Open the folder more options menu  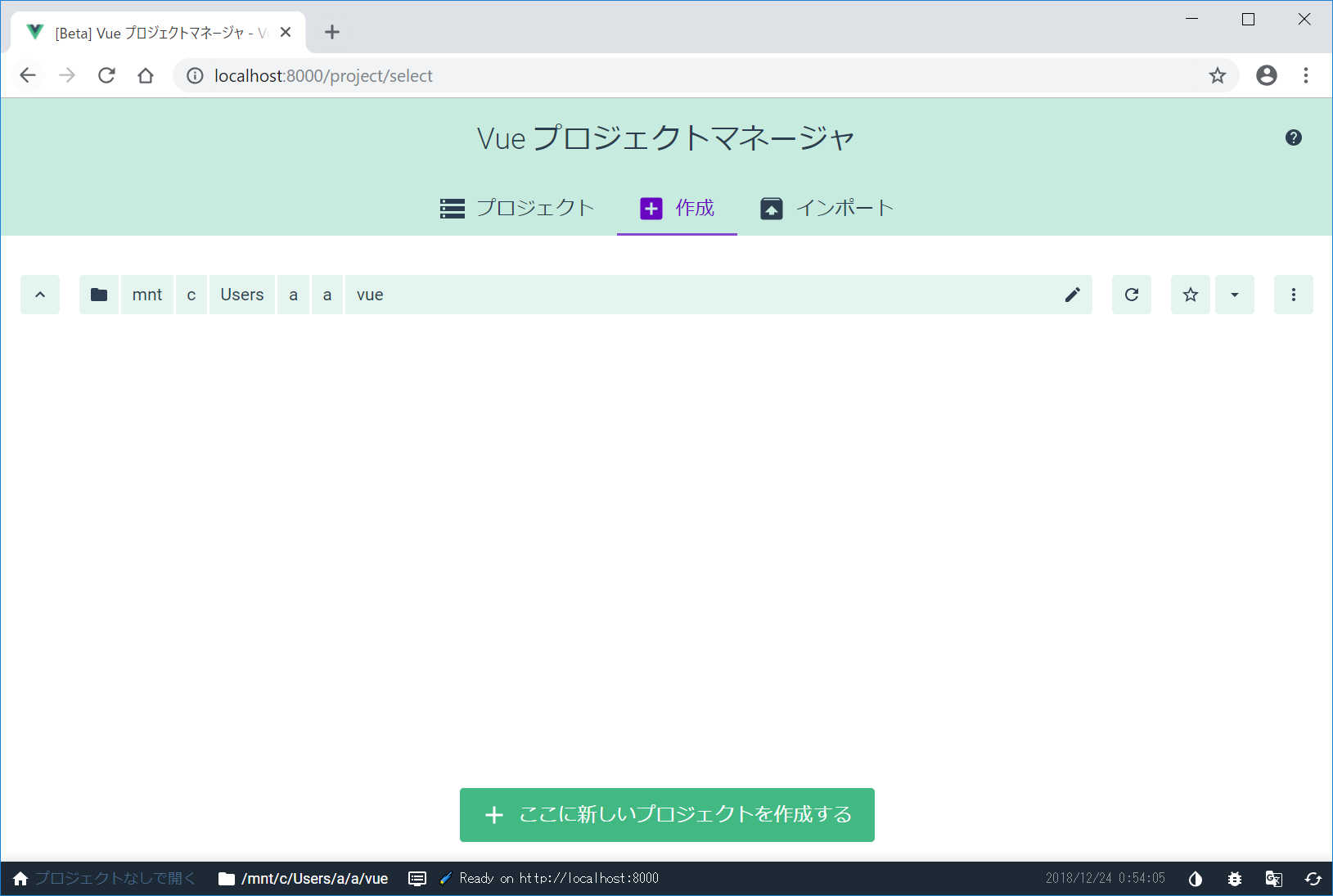pyautogui.click(x=1293, y=295)
